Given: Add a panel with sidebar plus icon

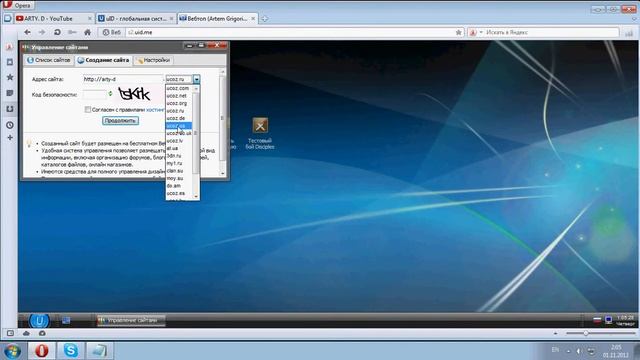Looking at the screenshot, I should pyautogui.click(x=10, y=138).
